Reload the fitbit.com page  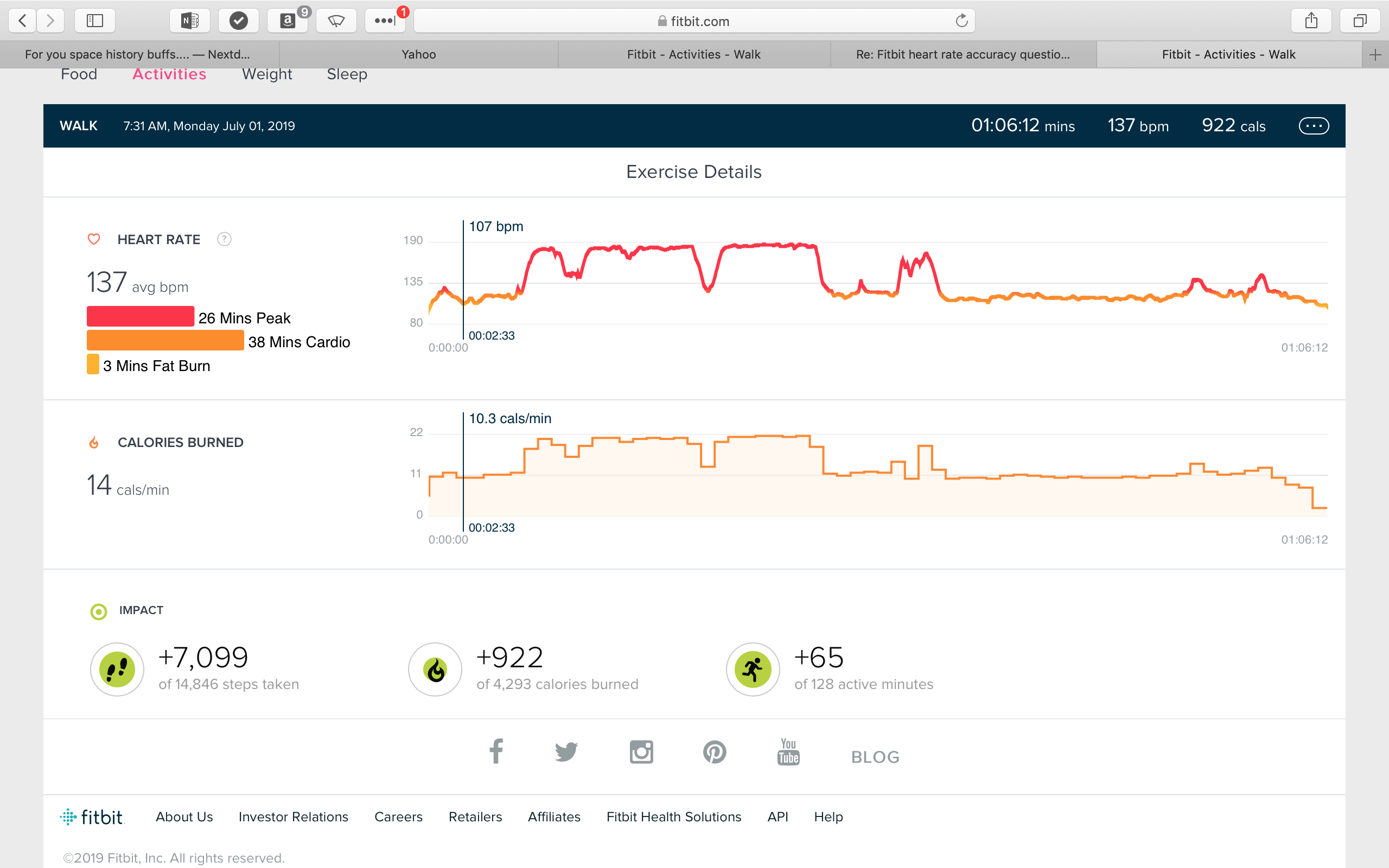click(x=961, y=21)
